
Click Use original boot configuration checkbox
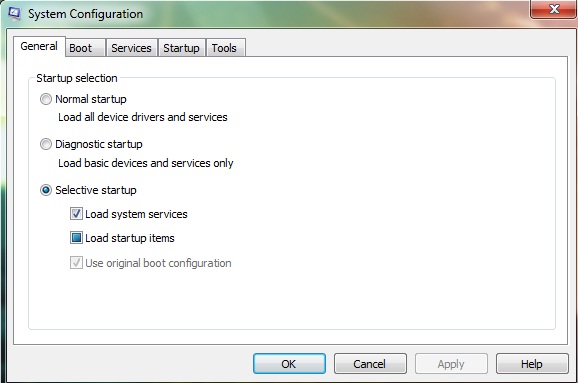(x=76, y=263)
